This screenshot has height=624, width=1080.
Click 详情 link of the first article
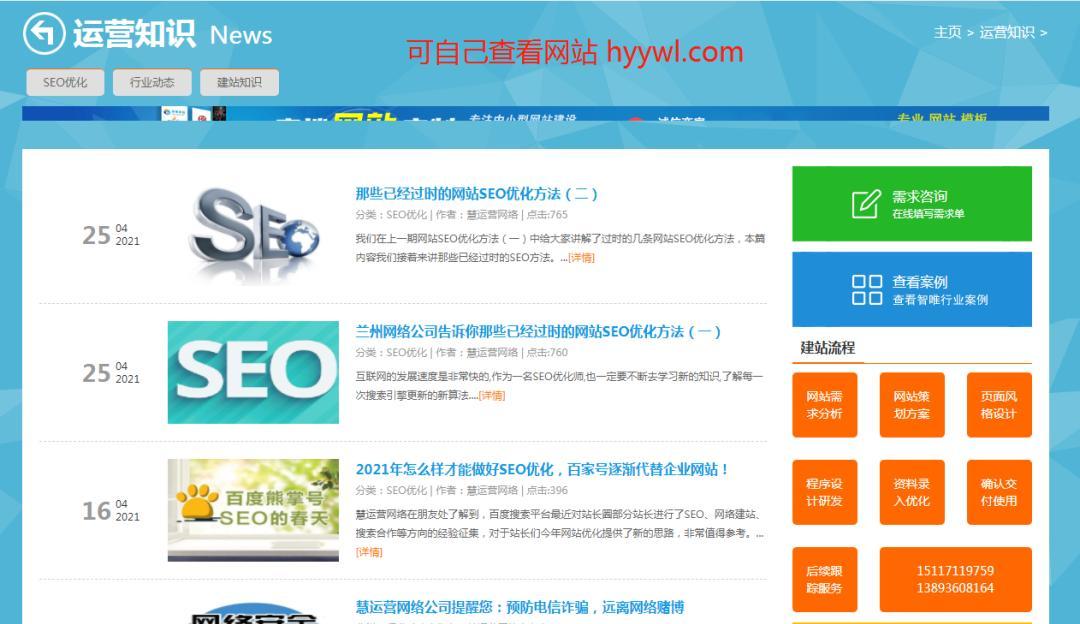[x=581, y=258]
